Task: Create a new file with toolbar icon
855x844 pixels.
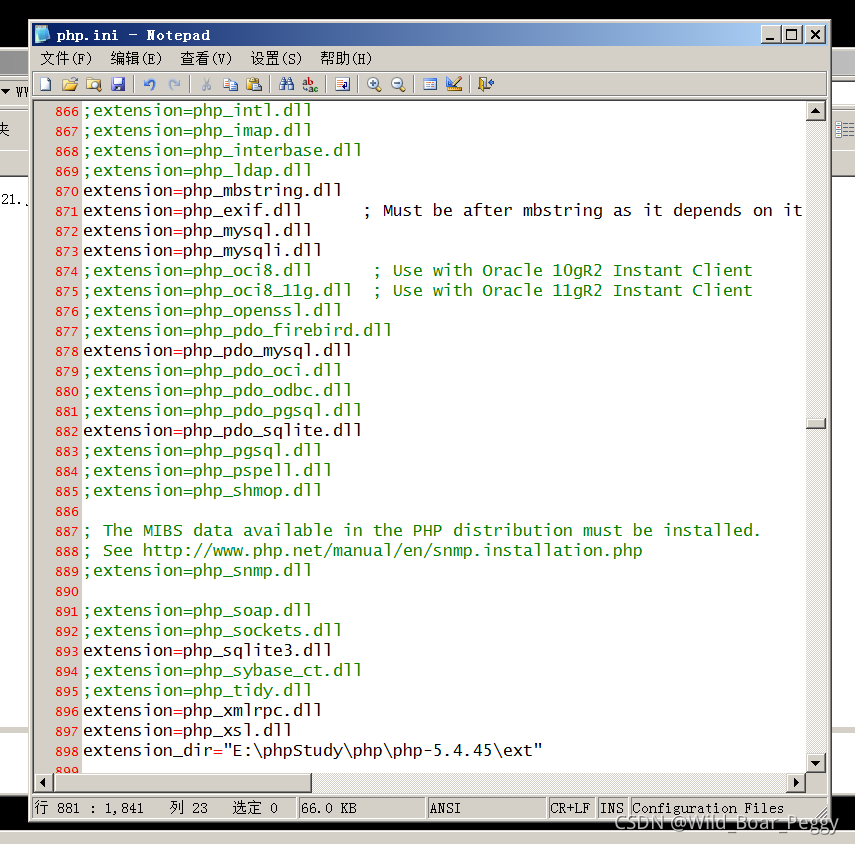Action: [x=46, y=84]
